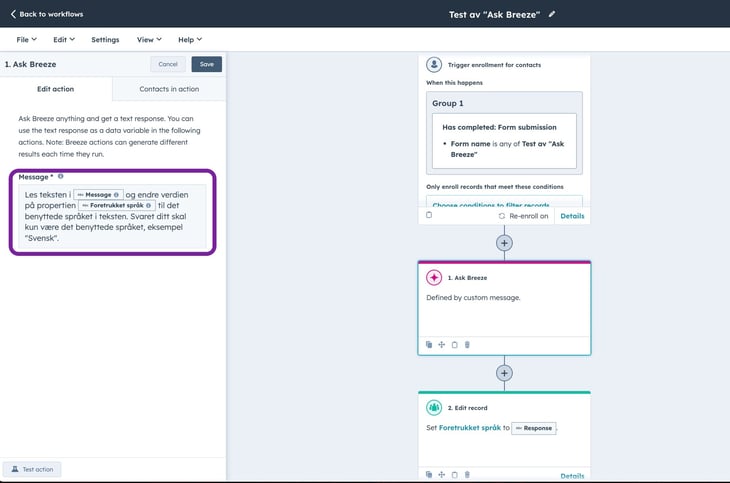Open the info tooltip next to the Message label
Viewport: 730px width, 483px height.
click(61, 177)
